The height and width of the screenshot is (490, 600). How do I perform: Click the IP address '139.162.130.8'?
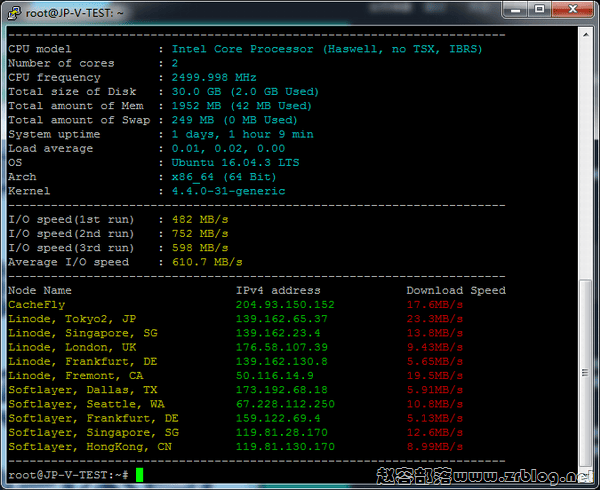point(282,361)
